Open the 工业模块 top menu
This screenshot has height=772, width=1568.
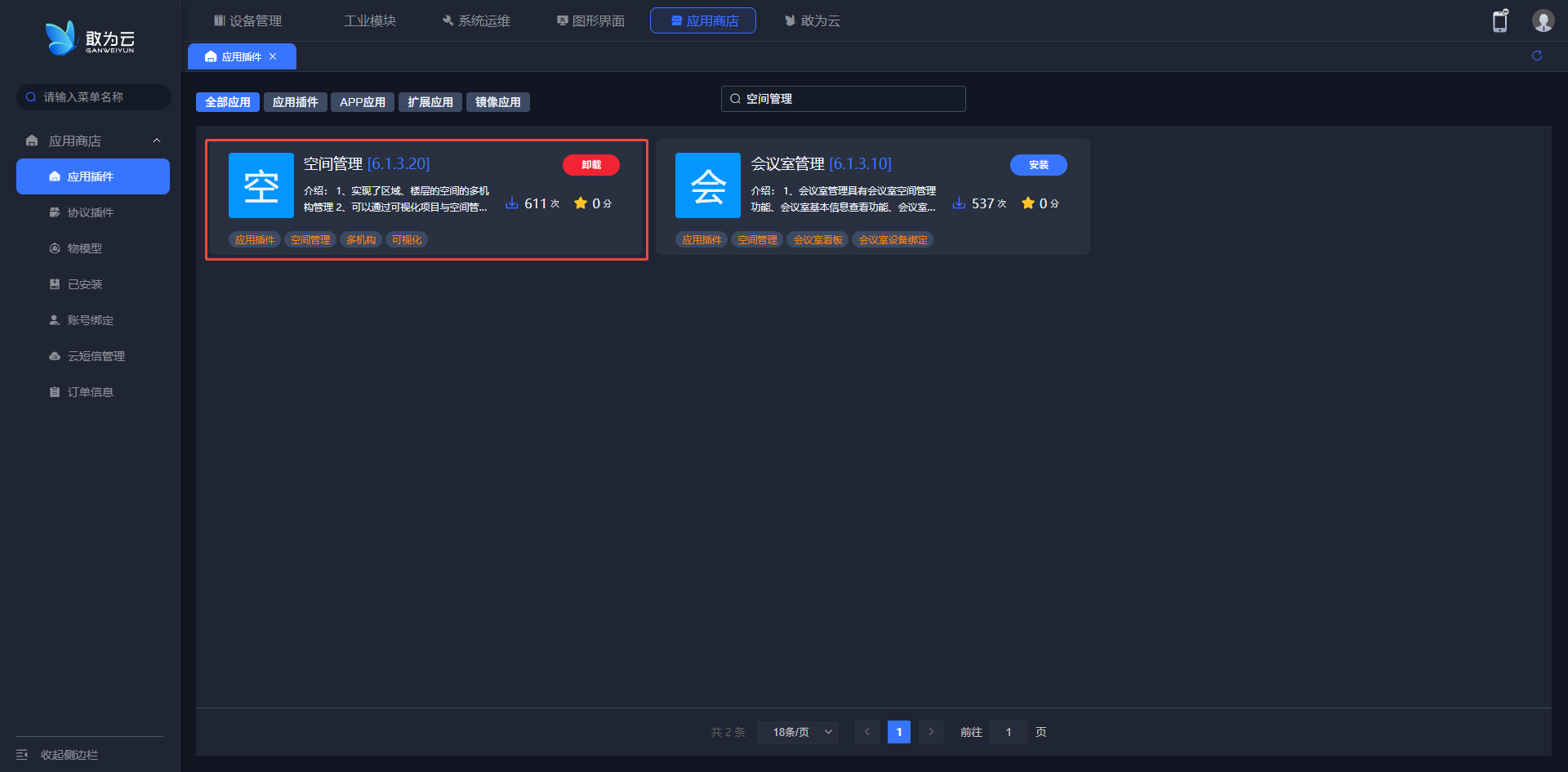pyautogui.click(x=370, y=20)
